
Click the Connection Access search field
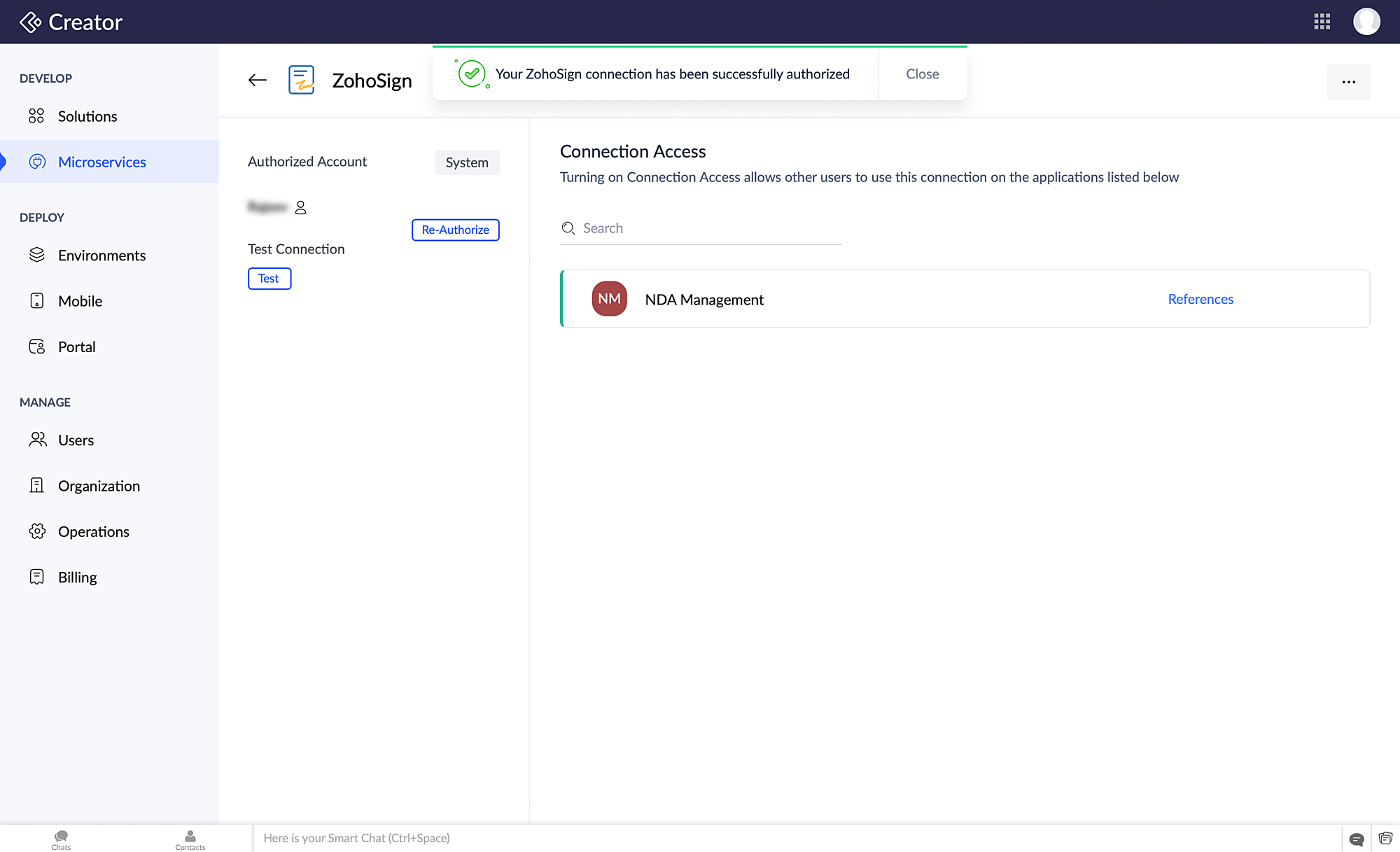pyautogui.click(x=707, y=229)
